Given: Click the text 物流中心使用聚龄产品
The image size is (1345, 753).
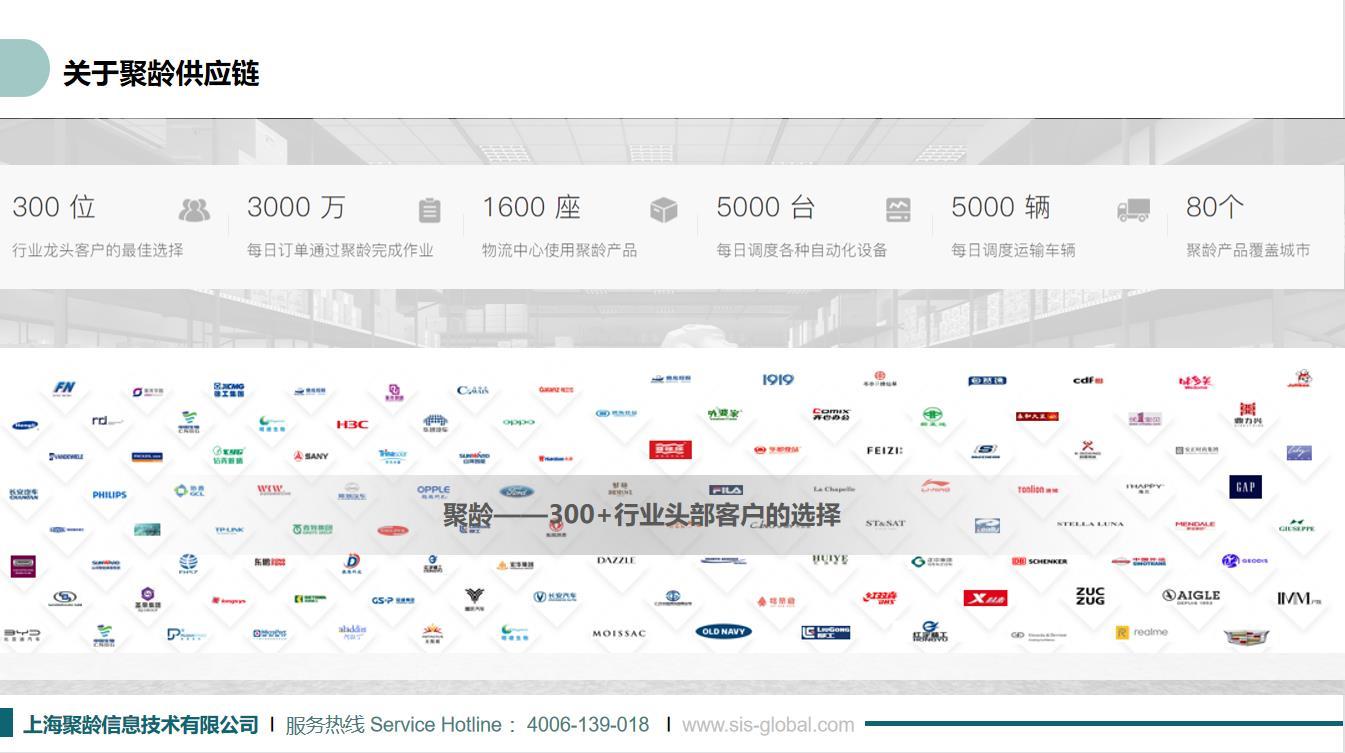Looking at the screenshot, I should (560, 250).
